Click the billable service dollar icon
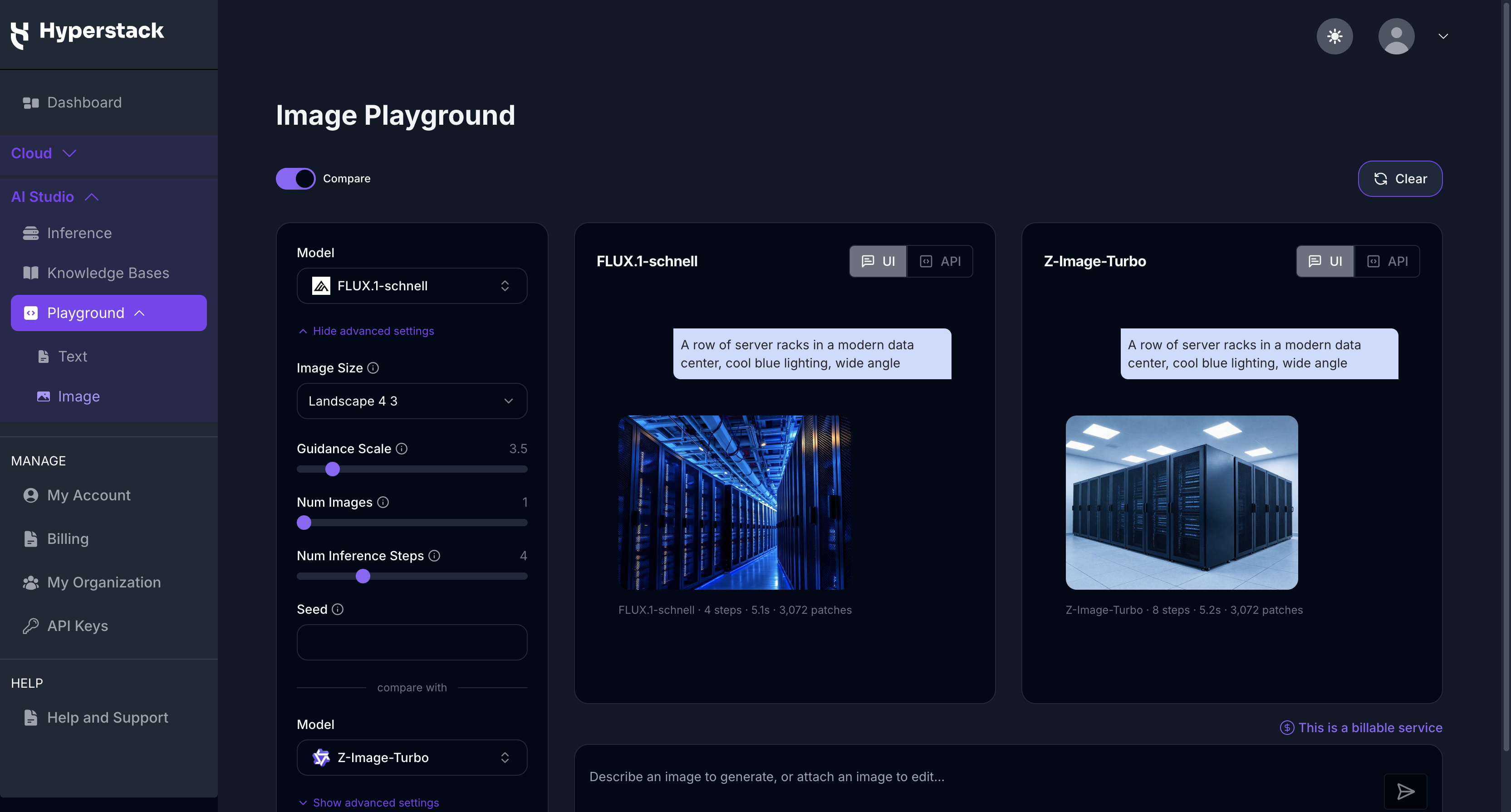Image resolution: width=1511 pixels, height=812 pixels. pos(1287,728)
